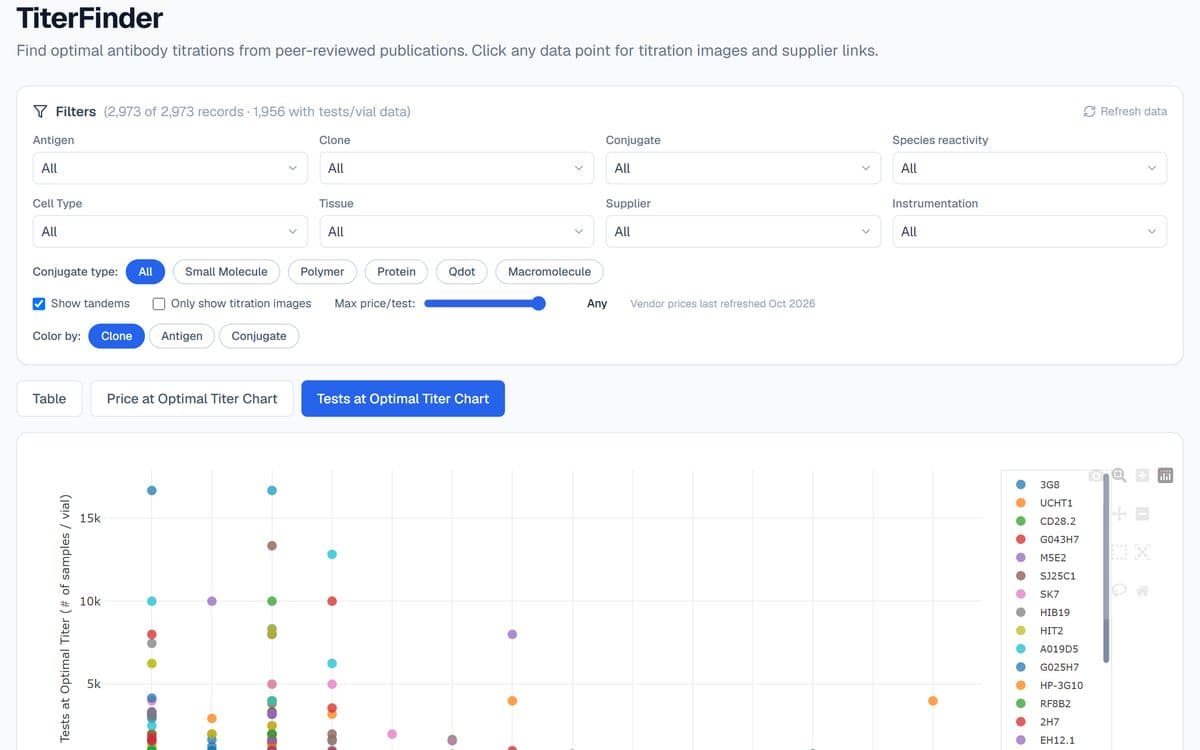Select the All conjugate type pill
Screen dimensions: 1200x750
pyautogui.click(x=145, y=271)
